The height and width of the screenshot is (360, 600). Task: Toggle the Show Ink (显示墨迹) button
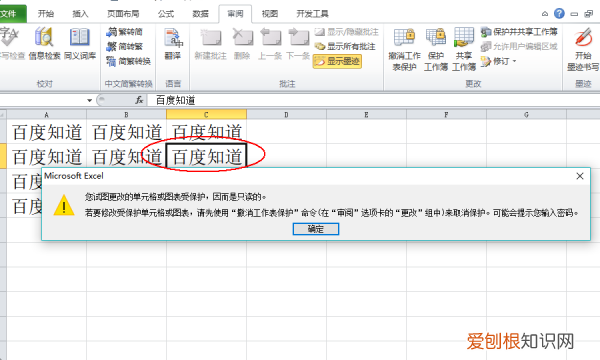[x=337, y=61]
